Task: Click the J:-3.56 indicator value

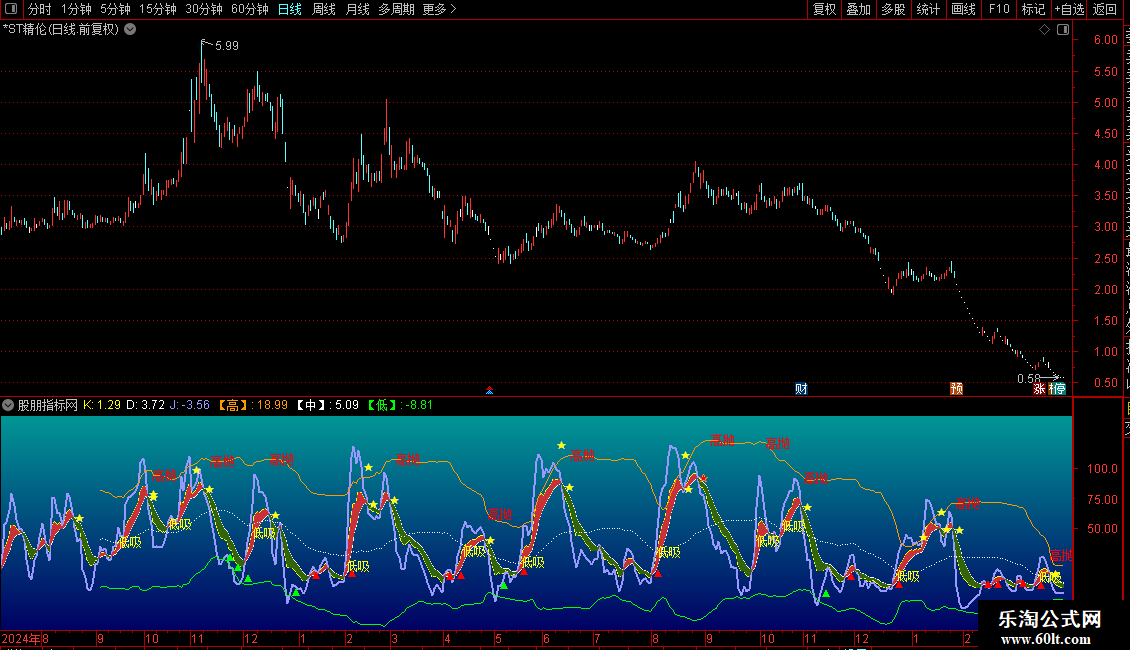Action: [190, 405]
